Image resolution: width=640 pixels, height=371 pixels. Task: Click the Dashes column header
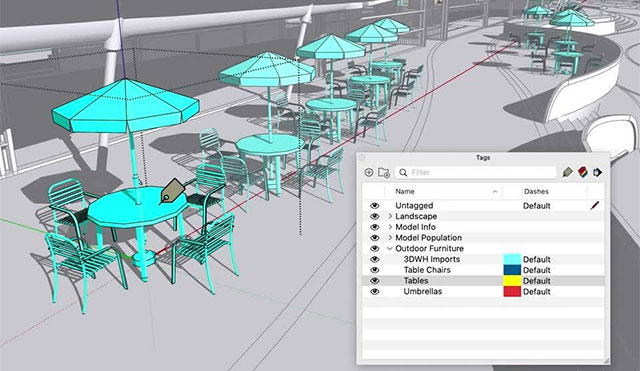536,191
